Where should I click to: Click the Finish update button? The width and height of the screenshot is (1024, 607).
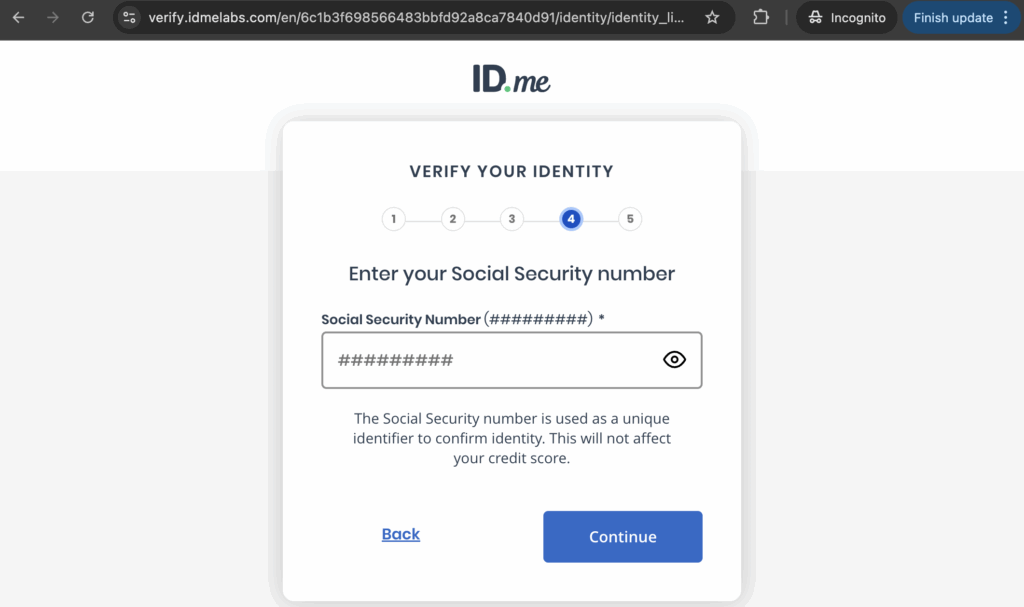pos(952,18)
